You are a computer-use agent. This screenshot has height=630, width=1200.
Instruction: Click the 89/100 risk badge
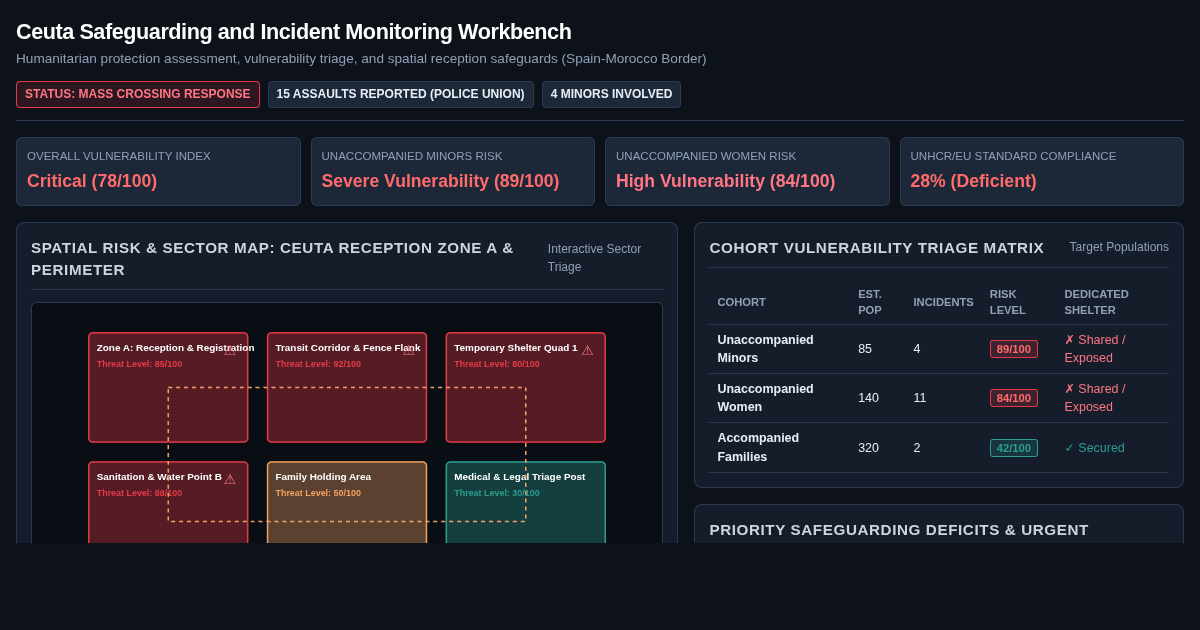pos(1014,349)
